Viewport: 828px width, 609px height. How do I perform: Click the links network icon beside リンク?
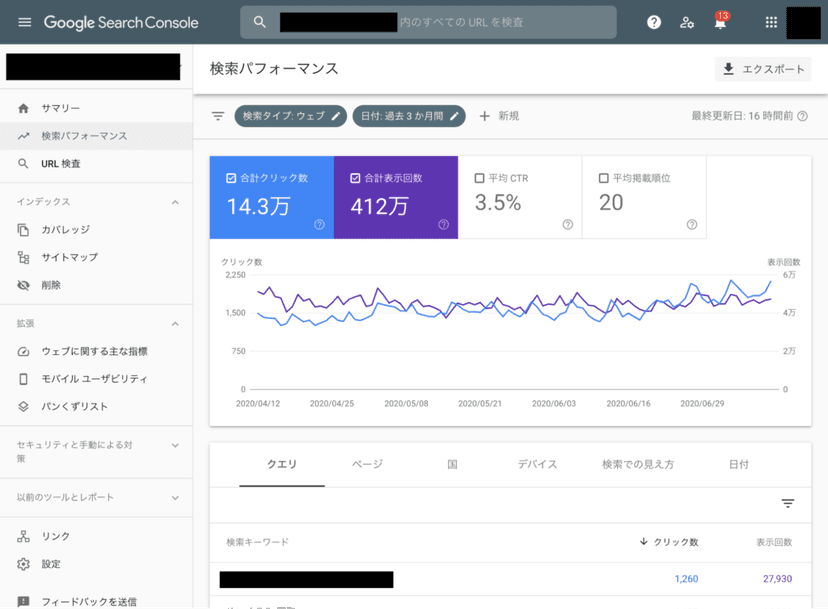pyautogui.click(x=23, y=536)
